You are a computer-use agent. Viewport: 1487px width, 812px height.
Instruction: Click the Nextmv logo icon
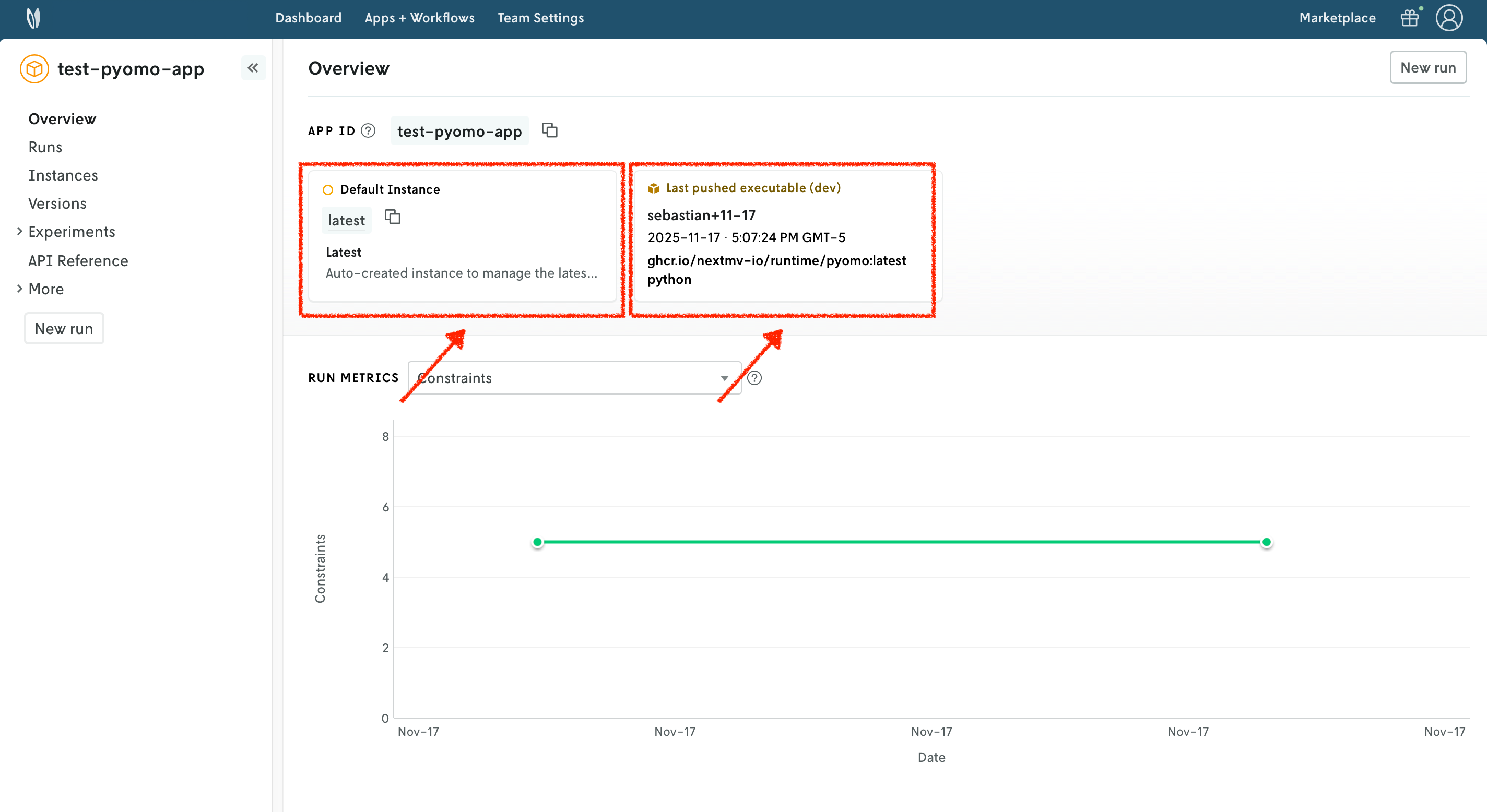click(33, 18)
